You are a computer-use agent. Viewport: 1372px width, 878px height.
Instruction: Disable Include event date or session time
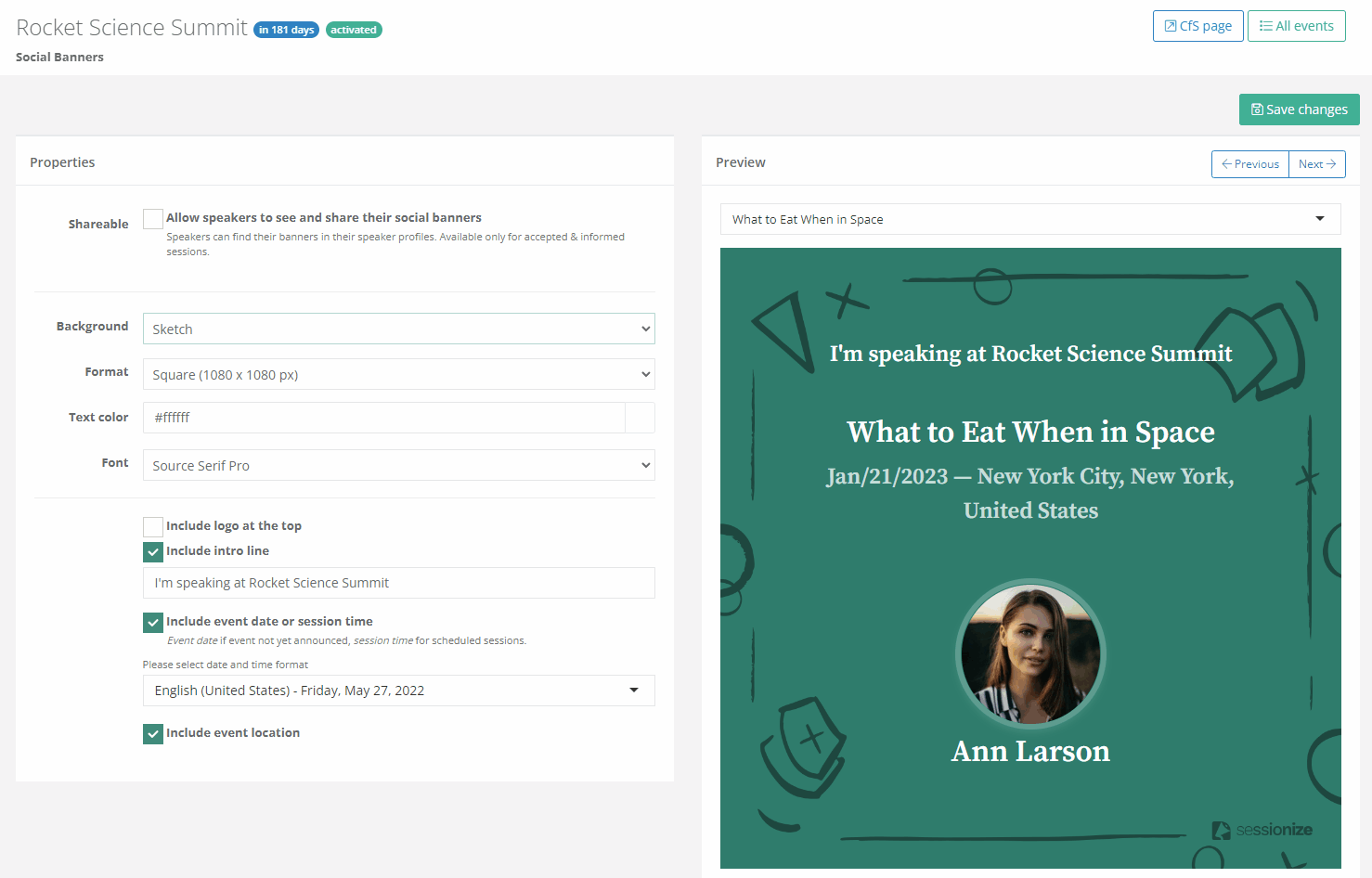153,623
